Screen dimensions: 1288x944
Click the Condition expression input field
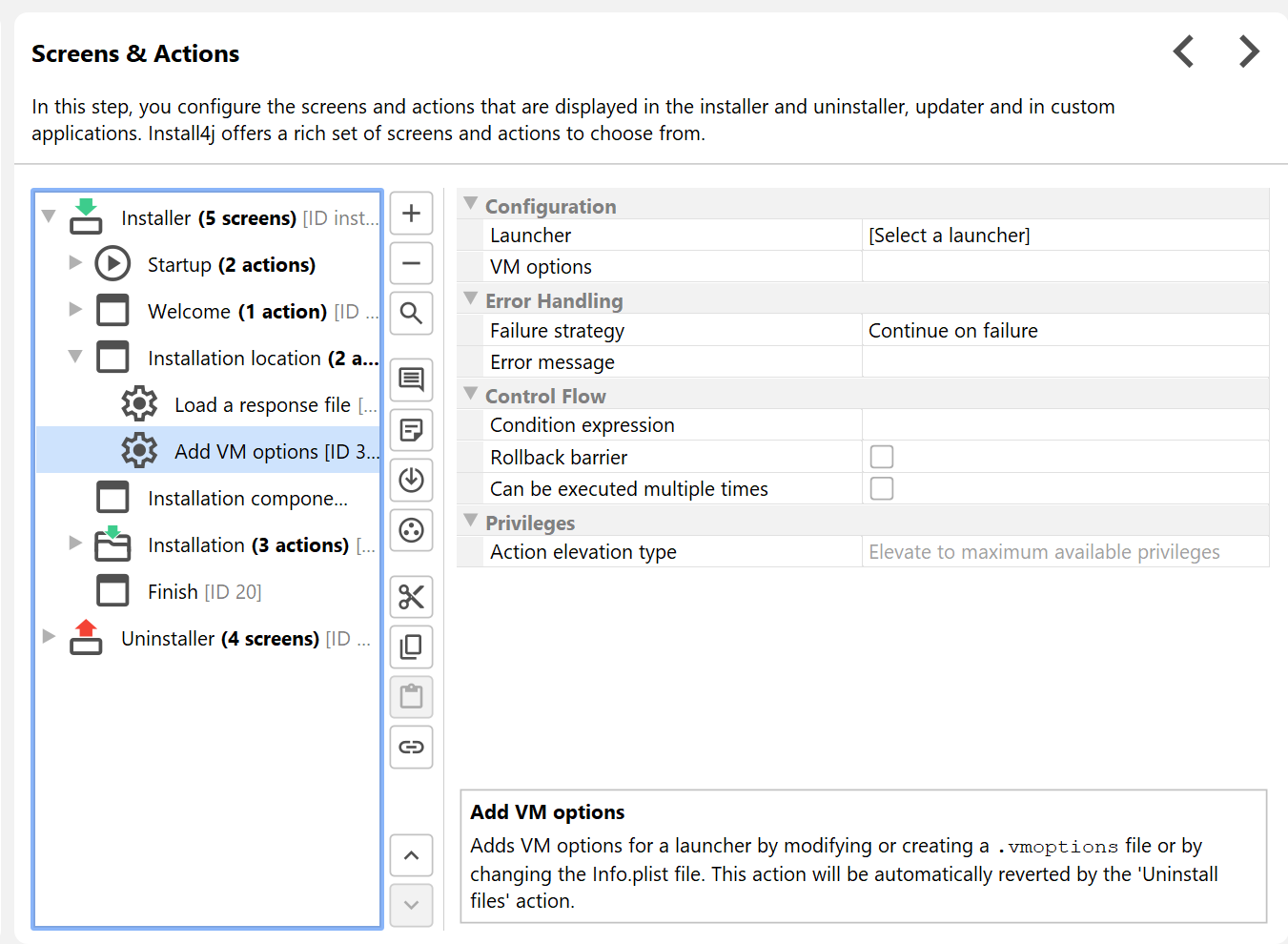coord(1064,425)
